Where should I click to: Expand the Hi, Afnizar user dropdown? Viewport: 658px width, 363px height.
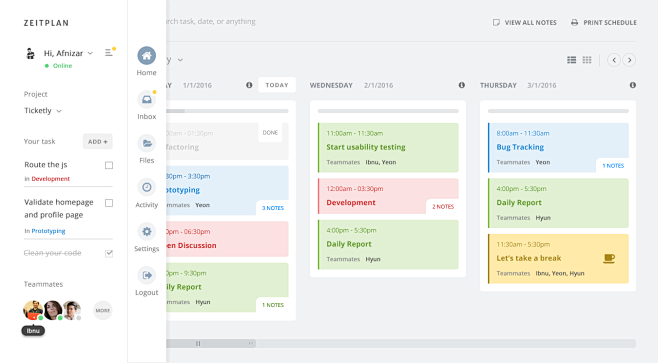(x=90, y=53)
